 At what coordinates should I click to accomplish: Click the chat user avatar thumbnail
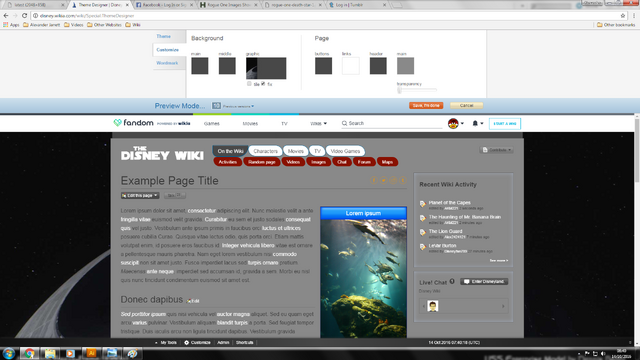[433, 306]
